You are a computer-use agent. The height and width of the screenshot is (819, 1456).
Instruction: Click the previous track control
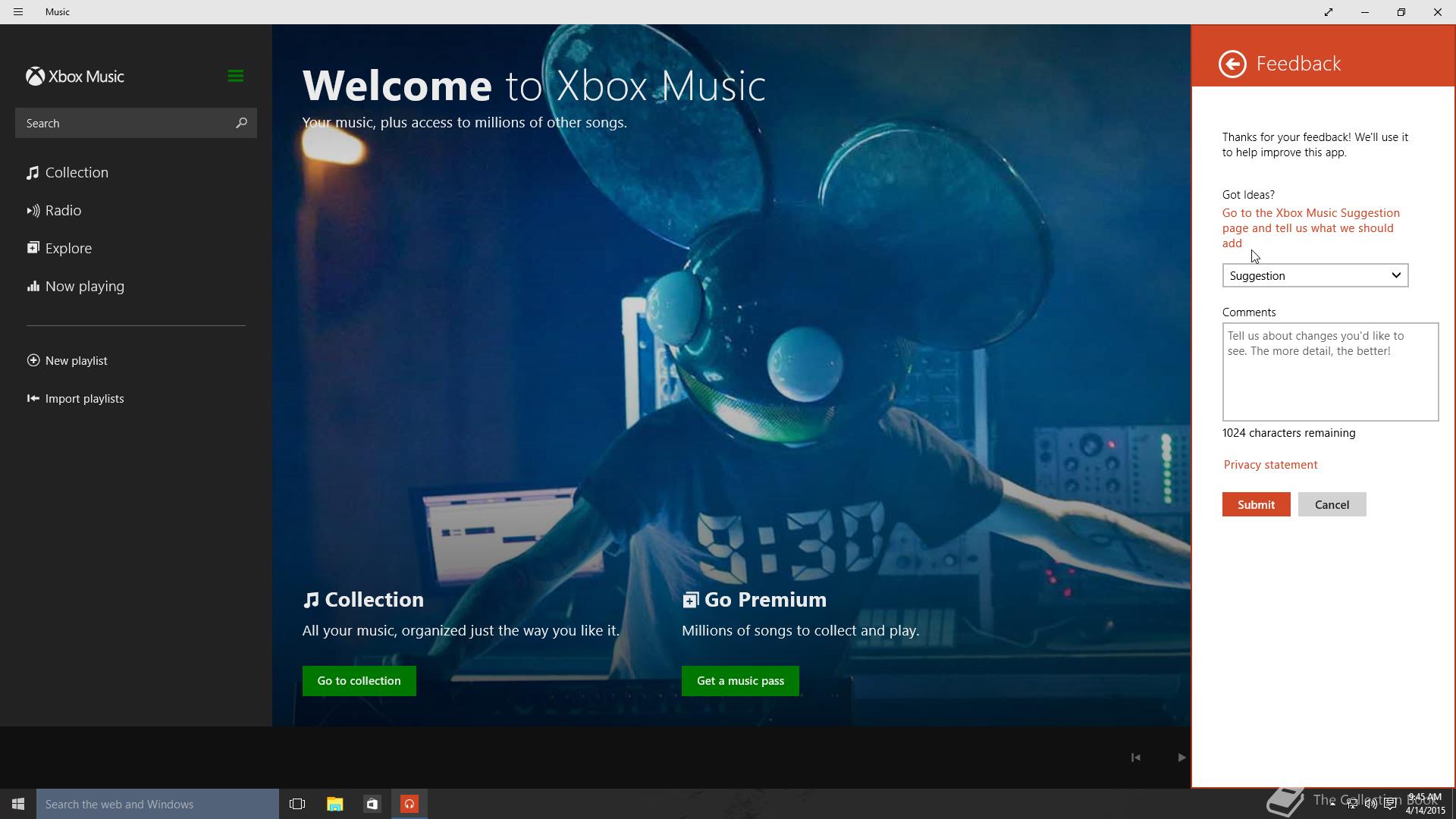[x=1135, y=758]
